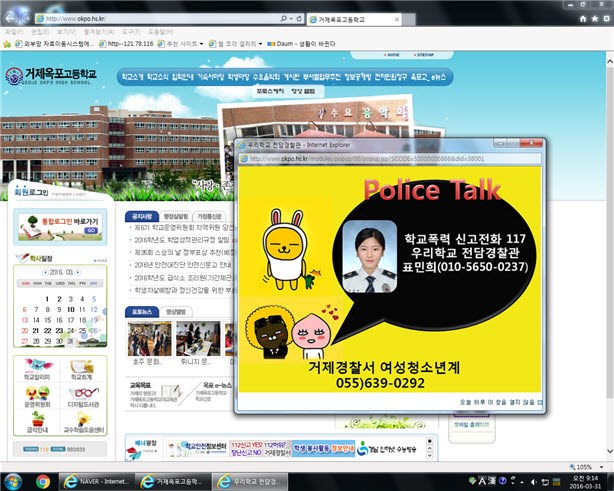Check the 'don't show today' popup checkbox
This screenshot has width=614, height=491.
[x=538, y=401]
